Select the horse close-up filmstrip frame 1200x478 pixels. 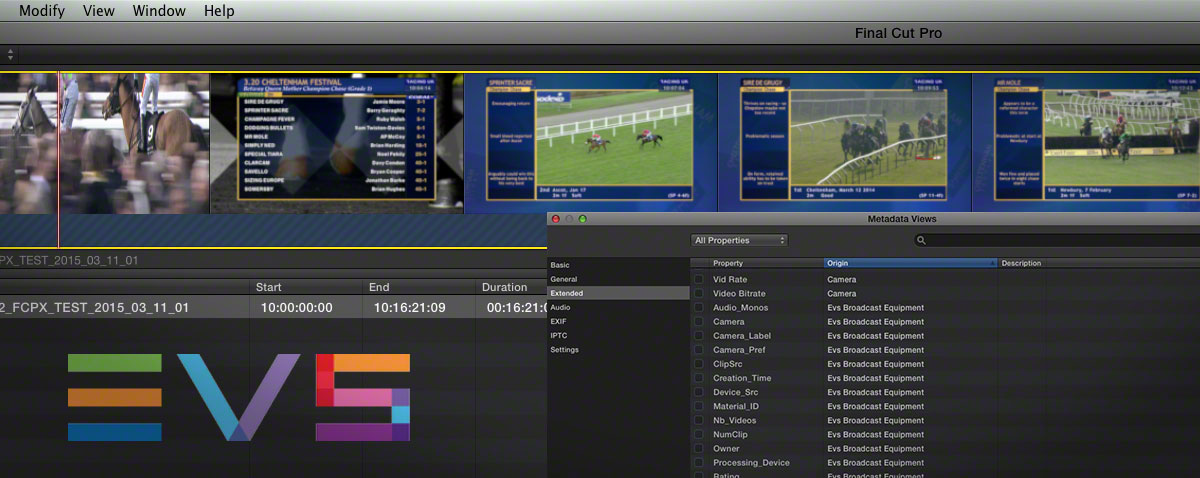(105, 142)
